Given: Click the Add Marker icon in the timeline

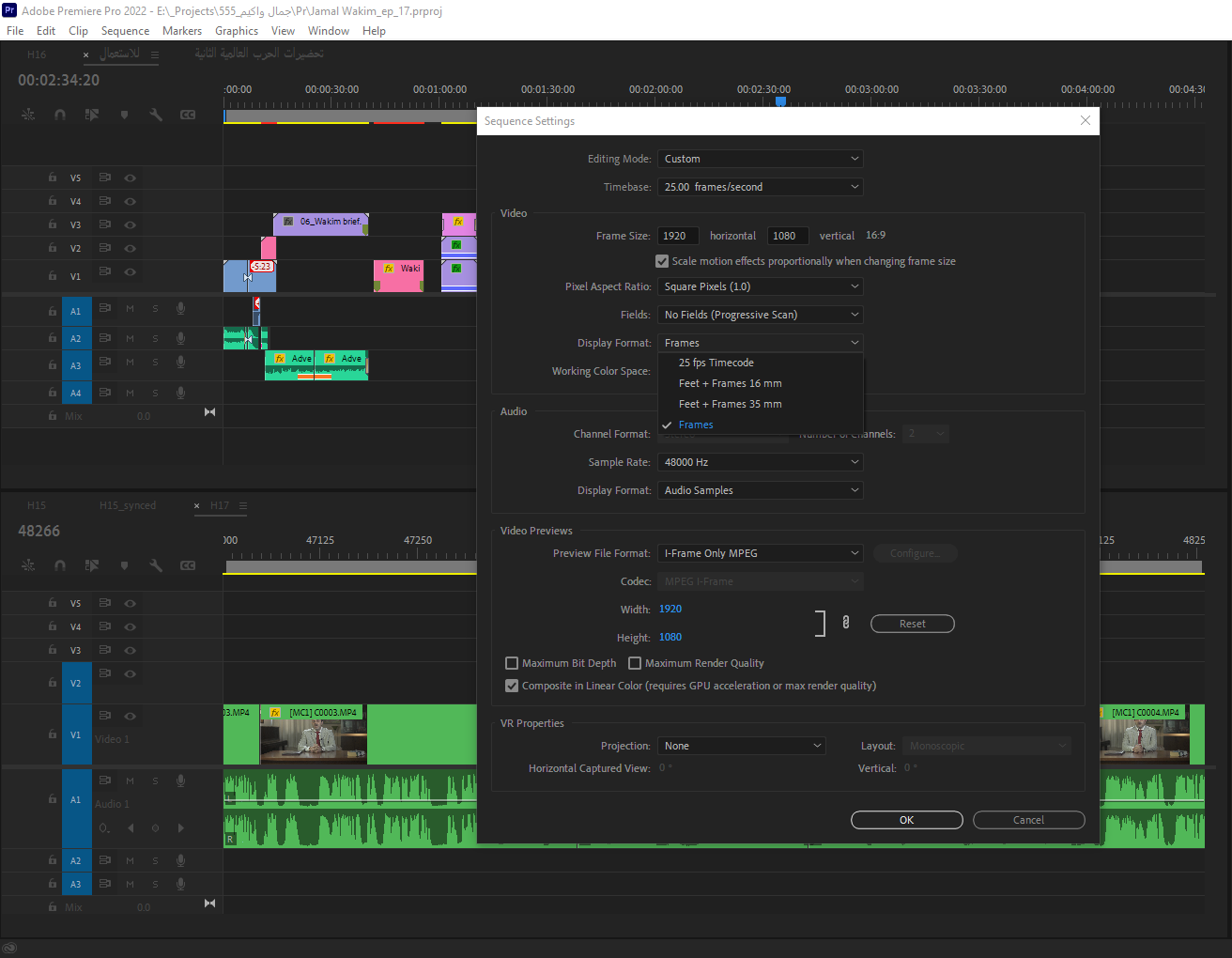Looking at the screenshot, I should (x=123, y=114).
